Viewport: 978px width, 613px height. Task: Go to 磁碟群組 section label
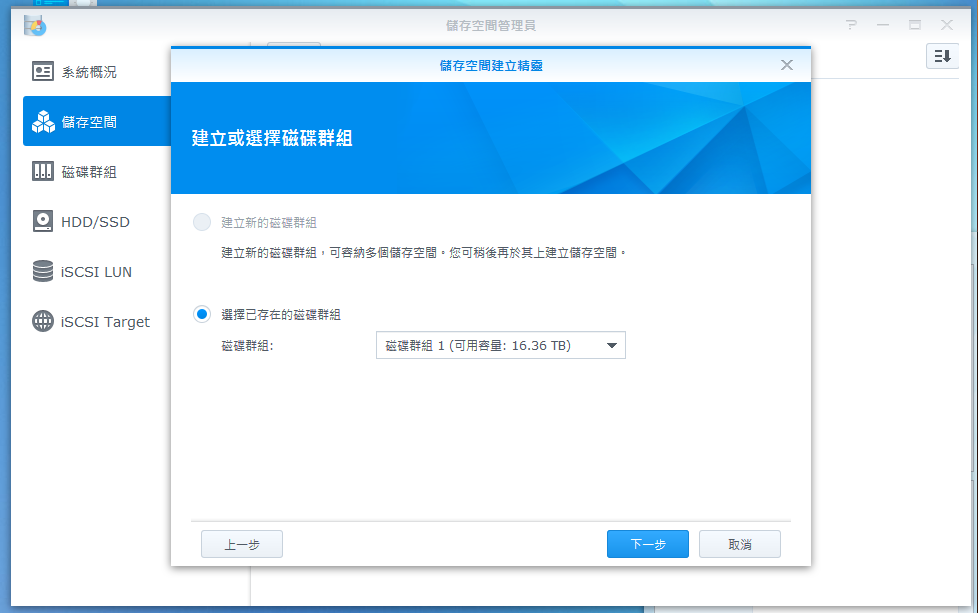click(89, 171)
